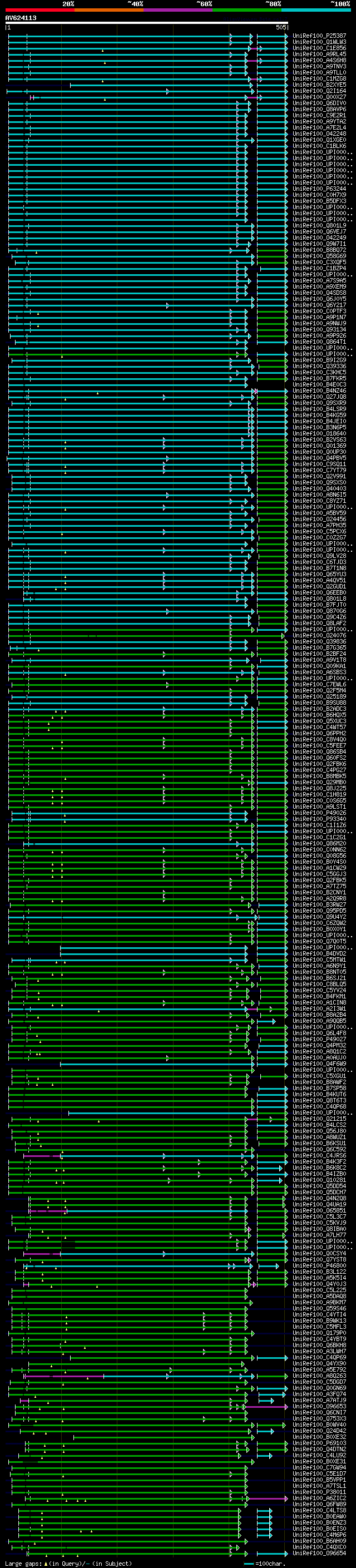Select hit UniRef100_O24456
This screenshot has width=356, height=1568.
(x=319, y=519)
